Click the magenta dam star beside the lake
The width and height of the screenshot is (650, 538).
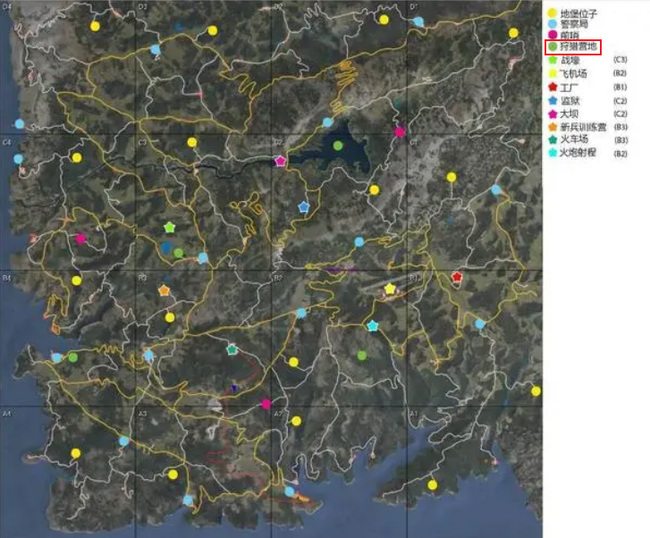(280, 161)
